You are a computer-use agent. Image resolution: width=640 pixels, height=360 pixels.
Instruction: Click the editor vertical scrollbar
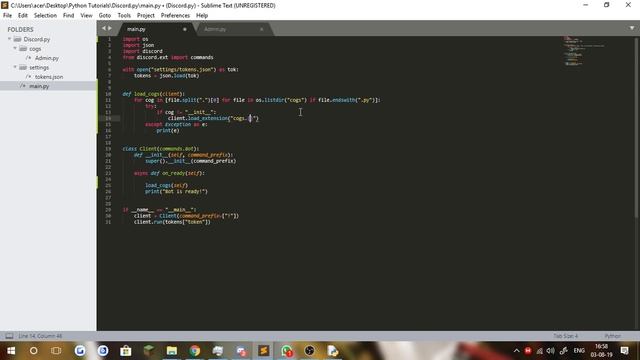[x=637, y=127]
